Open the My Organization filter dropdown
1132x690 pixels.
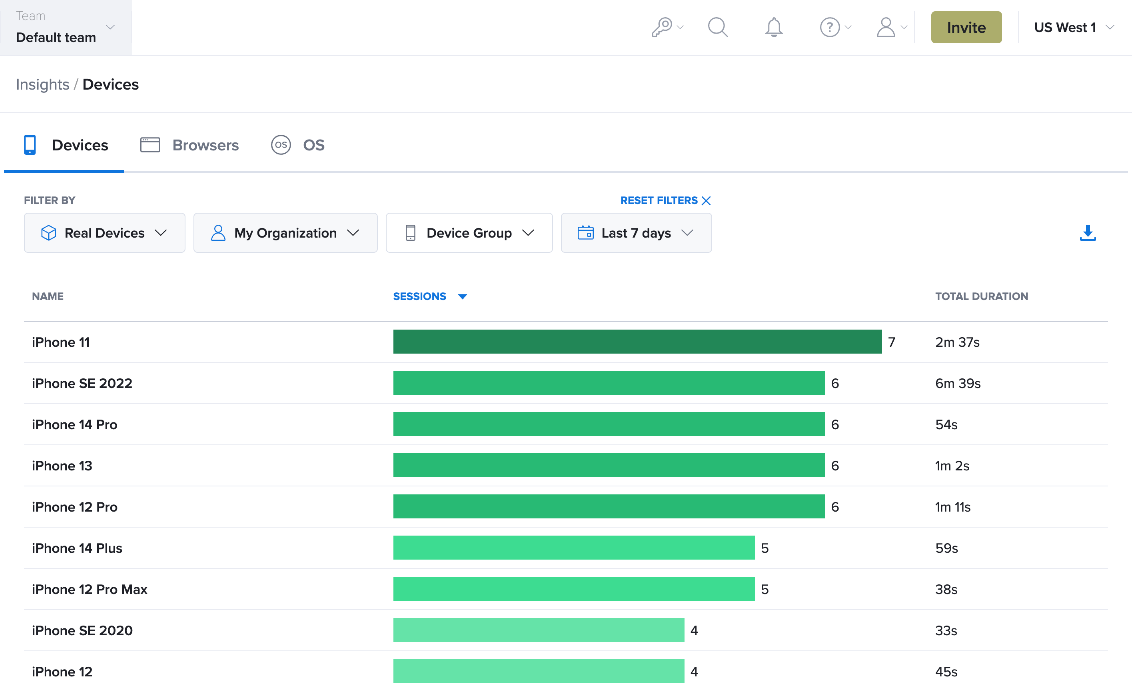(x=285, y=233)
